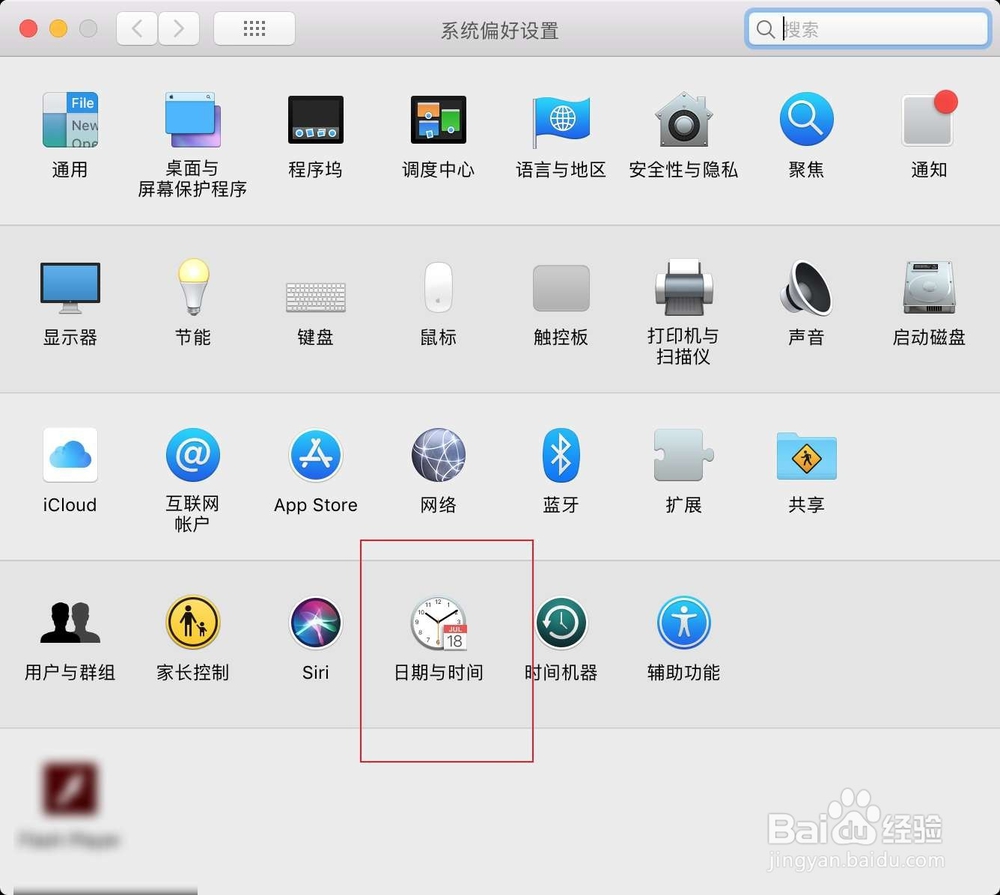Open iCloud preferences
The image size is (1000, 895).
point(70,455)
